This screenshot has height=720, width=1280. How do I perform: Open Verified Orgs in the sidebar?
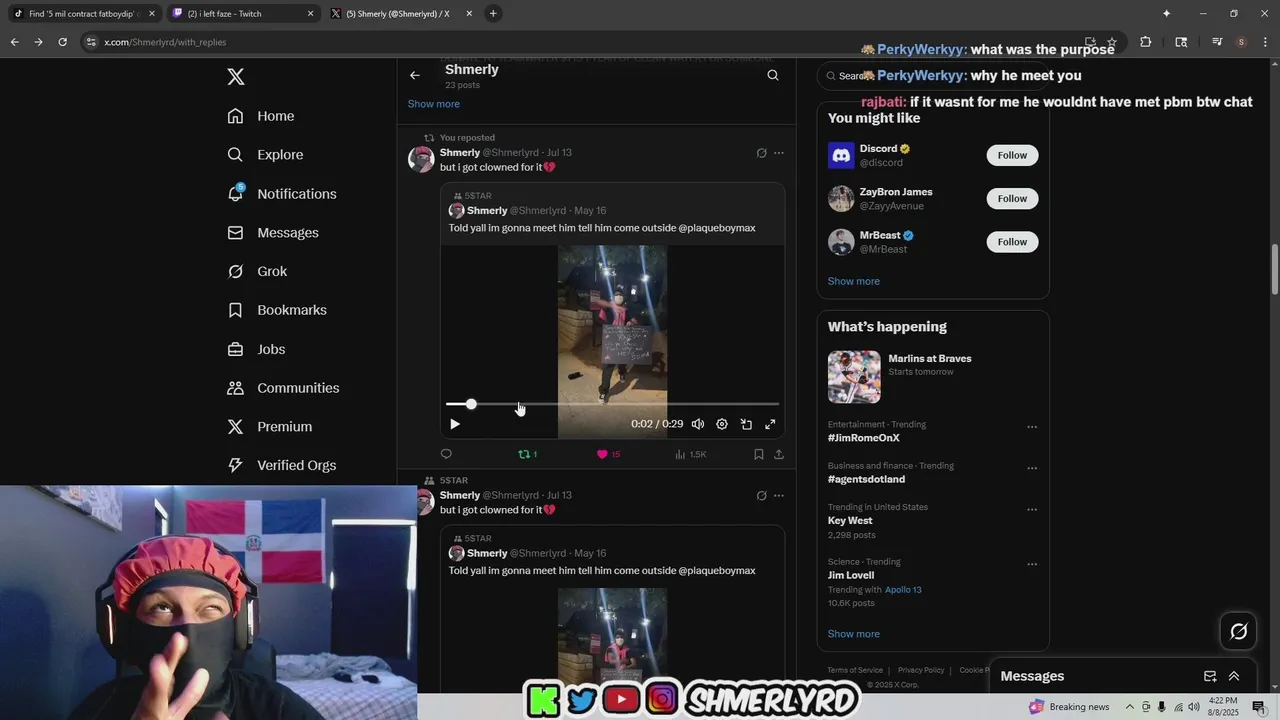click(282, 465)
